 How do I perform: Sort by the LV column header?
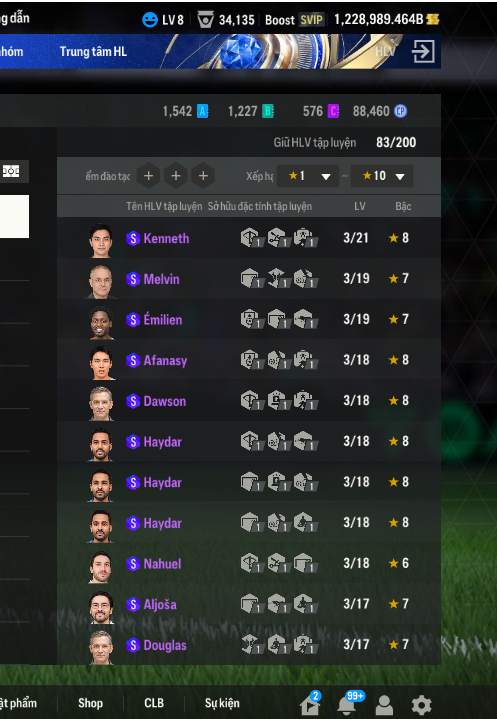(x=360, y=206)
